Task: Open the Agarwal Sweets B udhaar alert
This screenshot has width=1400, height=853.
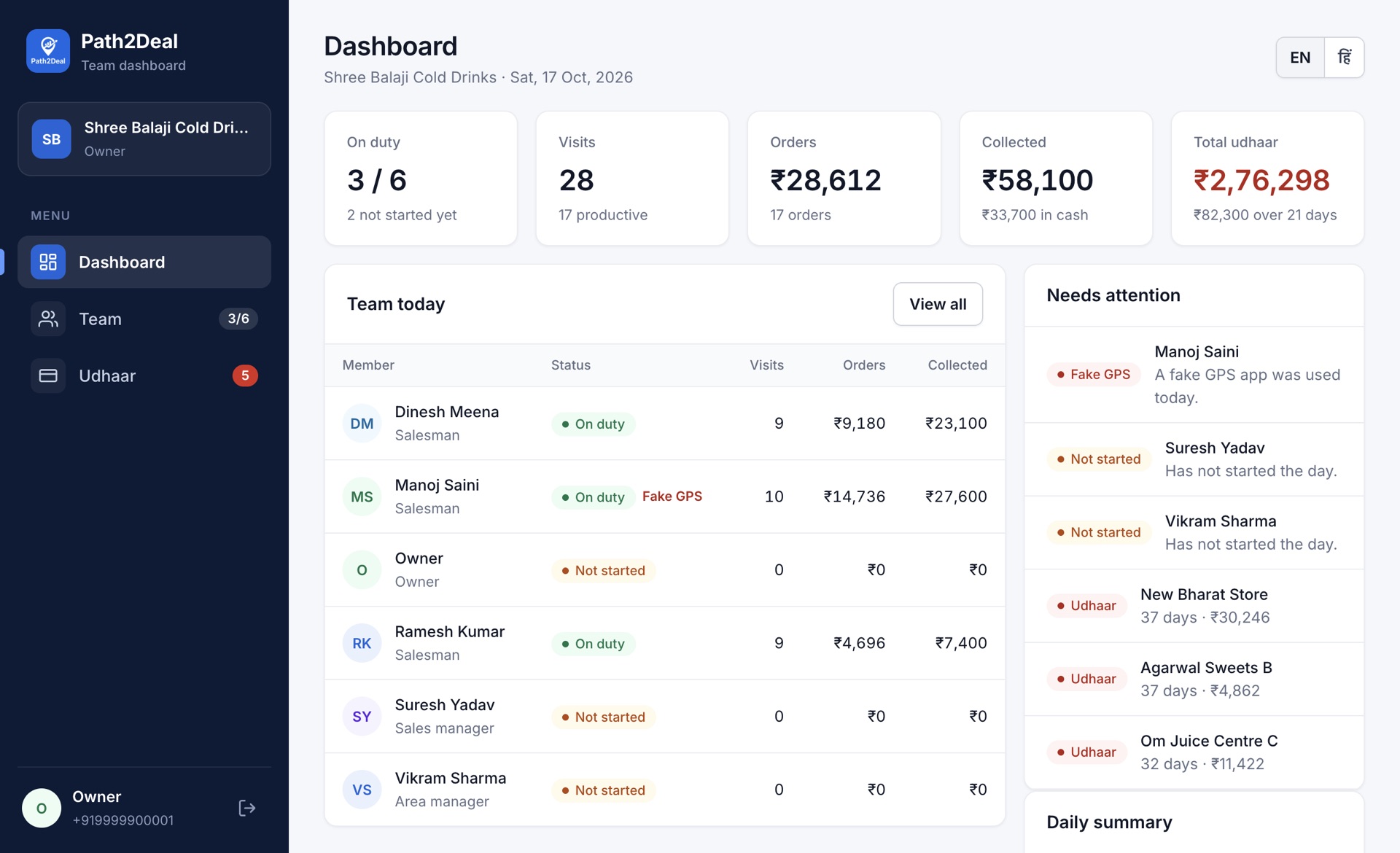Action: pos(1194,679)
